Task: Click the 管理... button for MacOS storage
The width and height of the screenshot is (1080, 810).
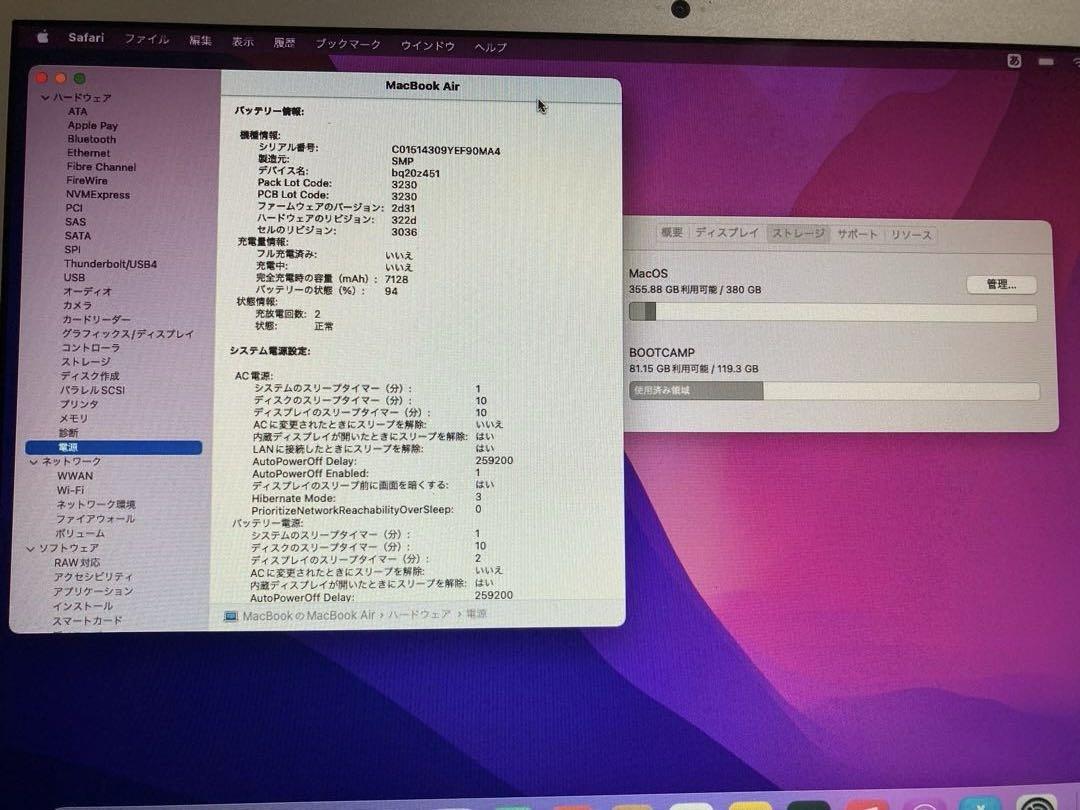Action: point(1001,285)
